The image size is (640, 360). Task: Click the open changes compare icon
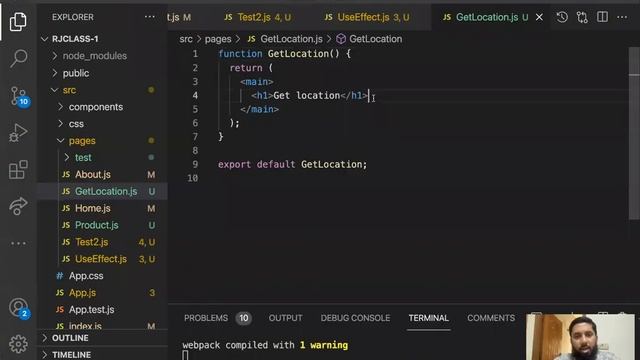pyautogui.click(x=582, y=17)
